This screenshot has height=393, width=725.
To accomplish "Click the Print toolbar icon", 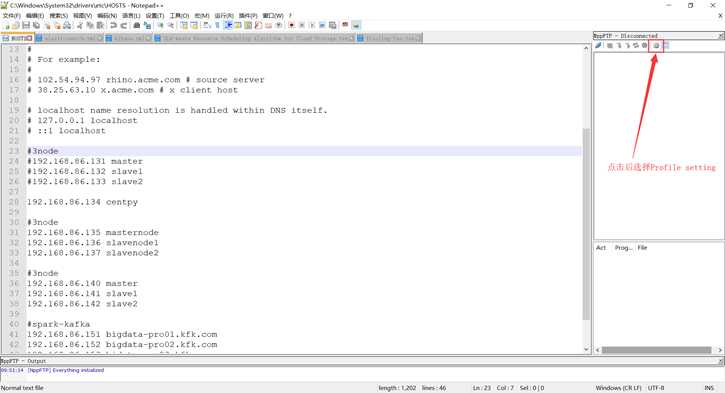I will coord(67,25).
